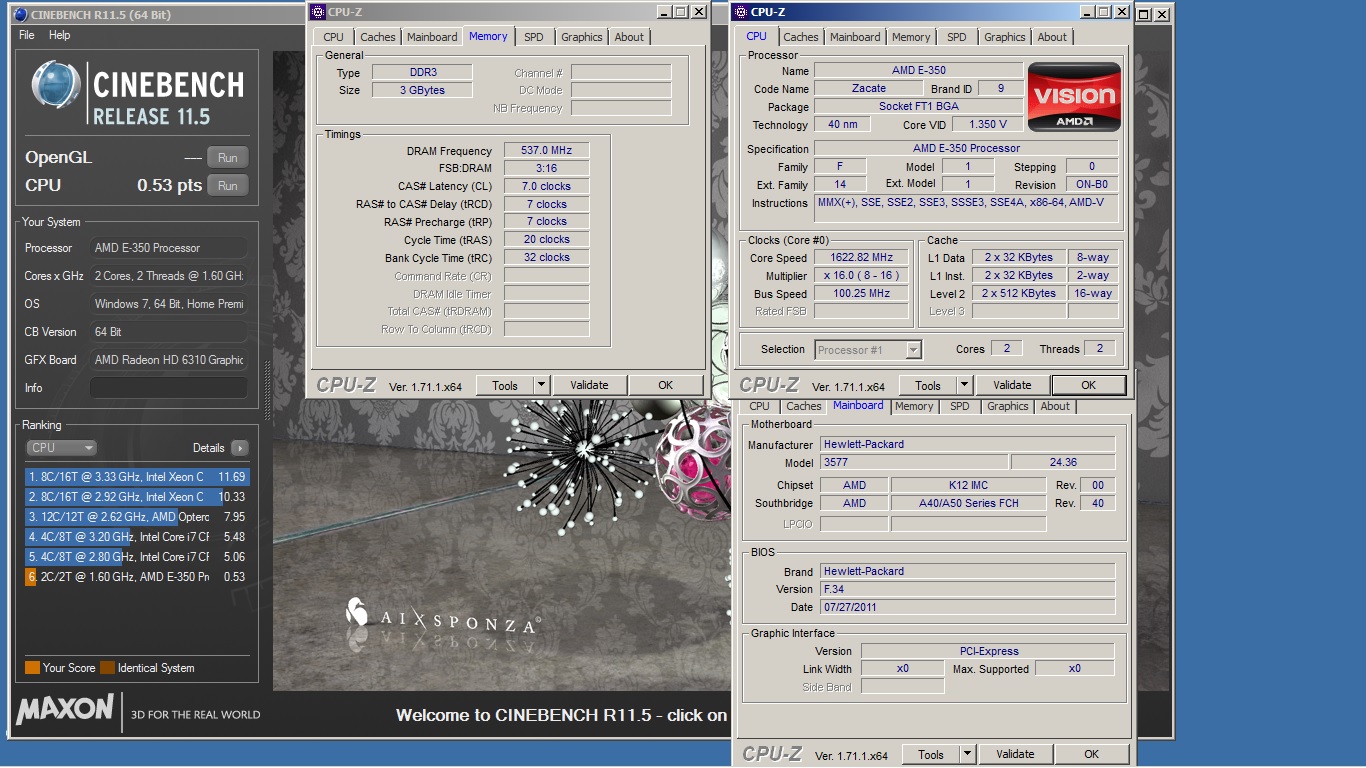The height and width of the screenshot is (768, 1366).
Task: Click Tools button in Memory-tab CPU-Z window
Action: (x=505, y=385)
